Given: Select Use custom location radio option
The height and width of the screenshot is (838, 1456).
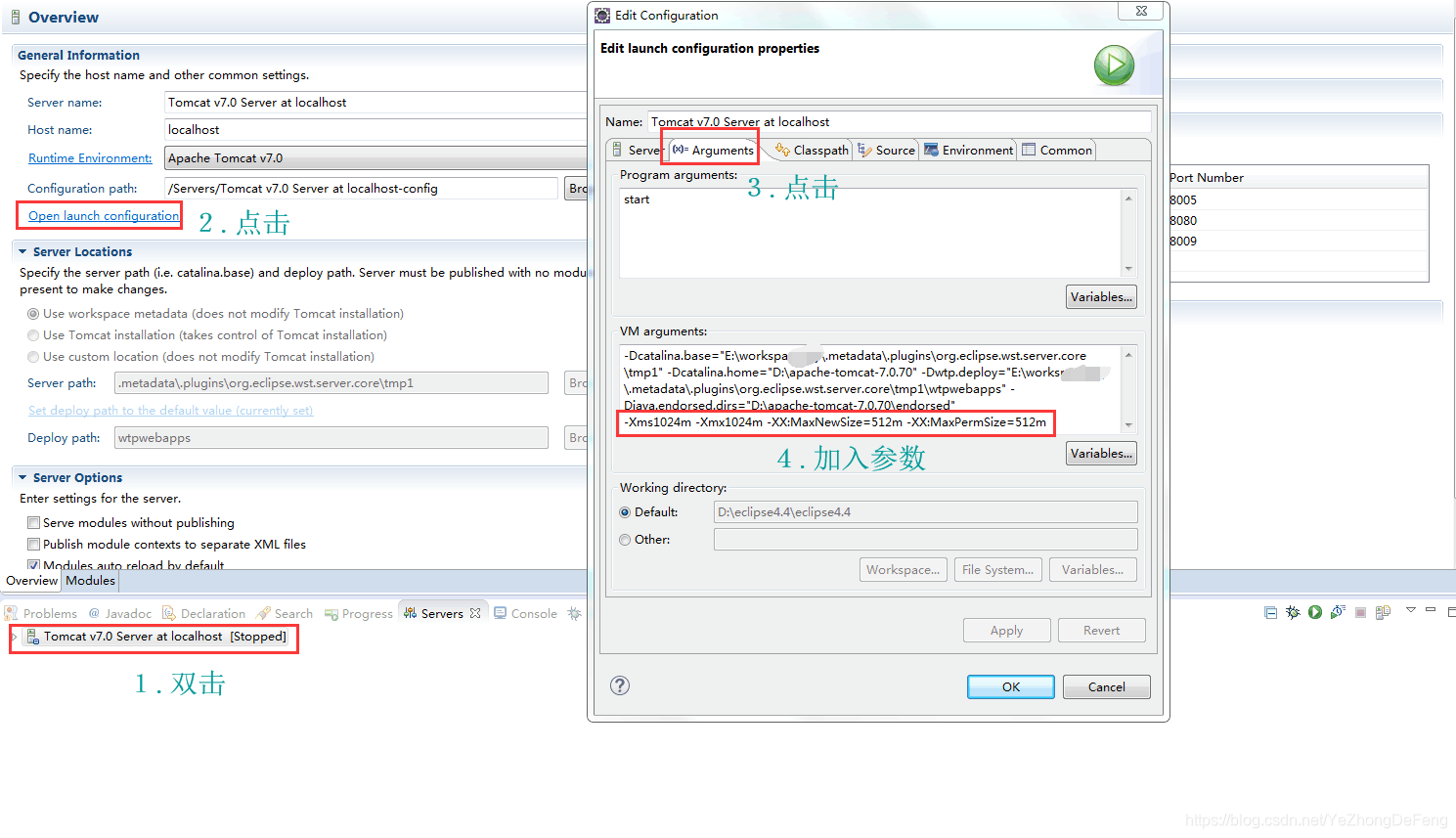Looking at the screenshot, I should coord(34,357).
